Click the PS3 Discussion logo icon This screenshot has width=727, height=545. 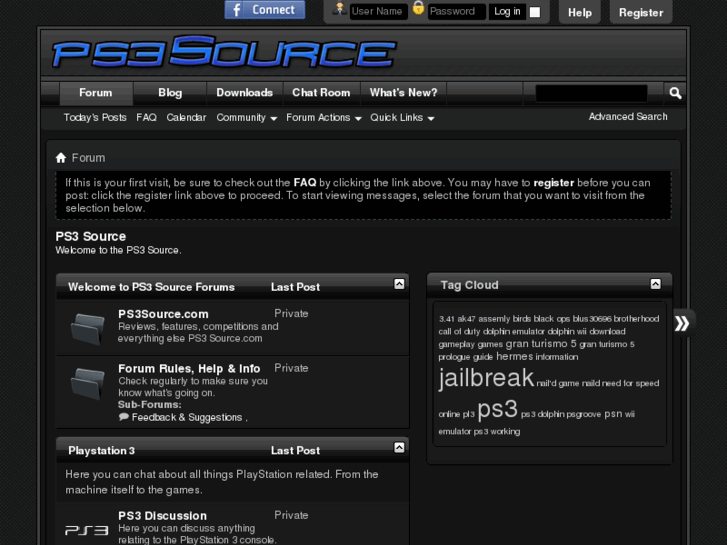87,529
